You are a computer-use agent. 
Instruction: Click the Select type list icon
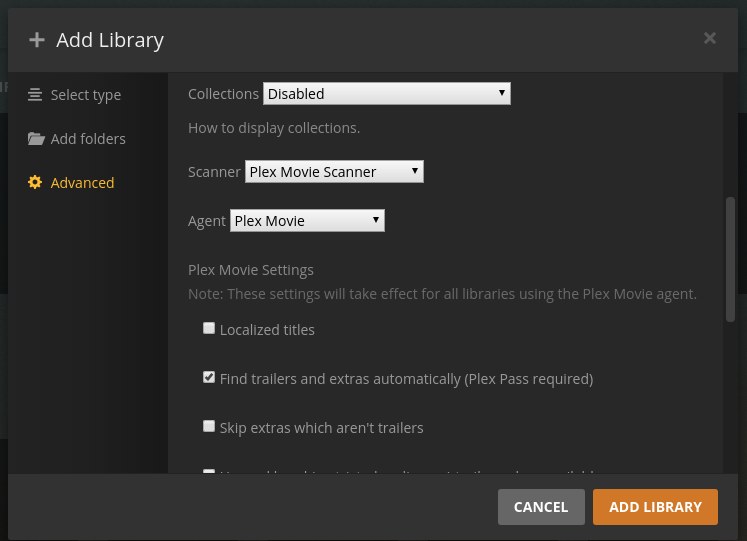pos(35,95)
